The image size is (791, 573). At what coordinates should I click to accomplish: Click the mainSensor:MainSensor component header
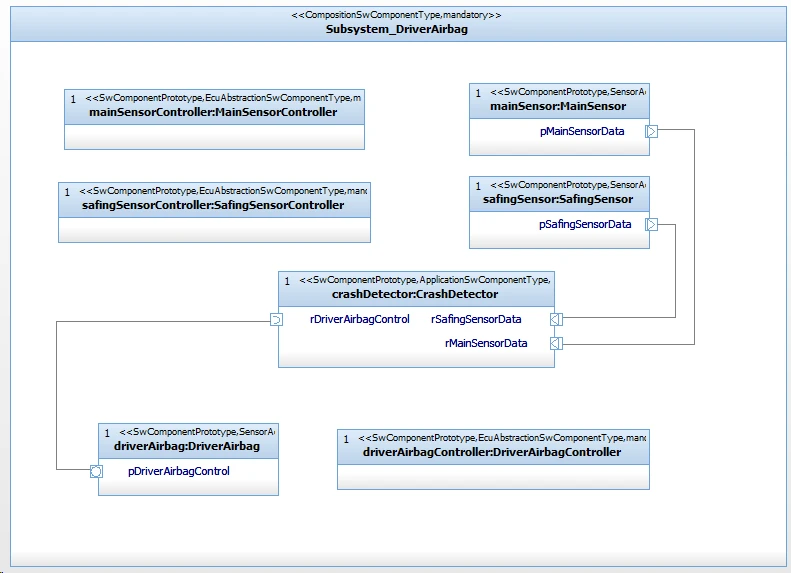(x=558, y=106)
